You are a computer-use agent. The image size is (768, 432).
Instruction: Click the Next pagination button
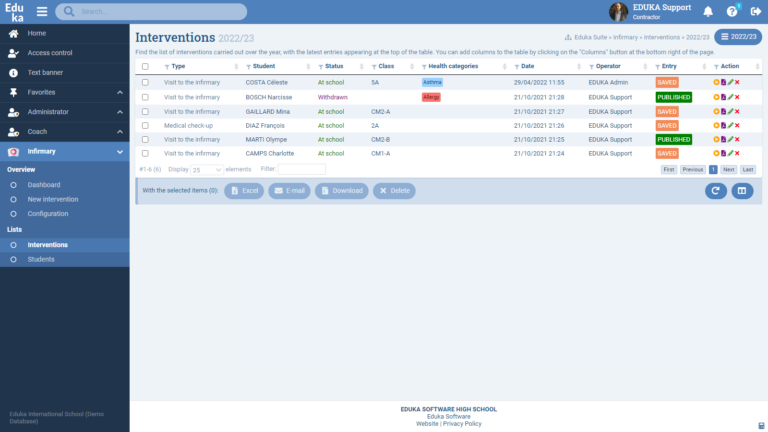coord(728,170)
